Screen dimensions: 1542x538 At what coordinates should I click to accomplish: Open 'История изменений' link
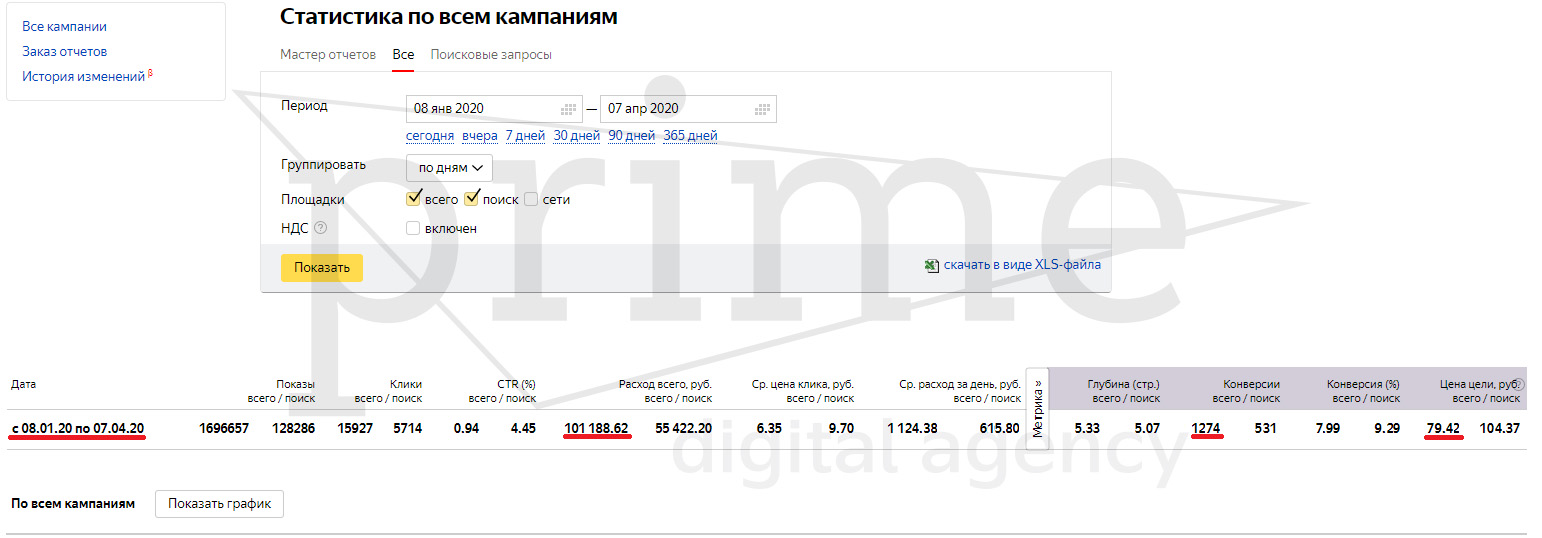click(84, 76)
